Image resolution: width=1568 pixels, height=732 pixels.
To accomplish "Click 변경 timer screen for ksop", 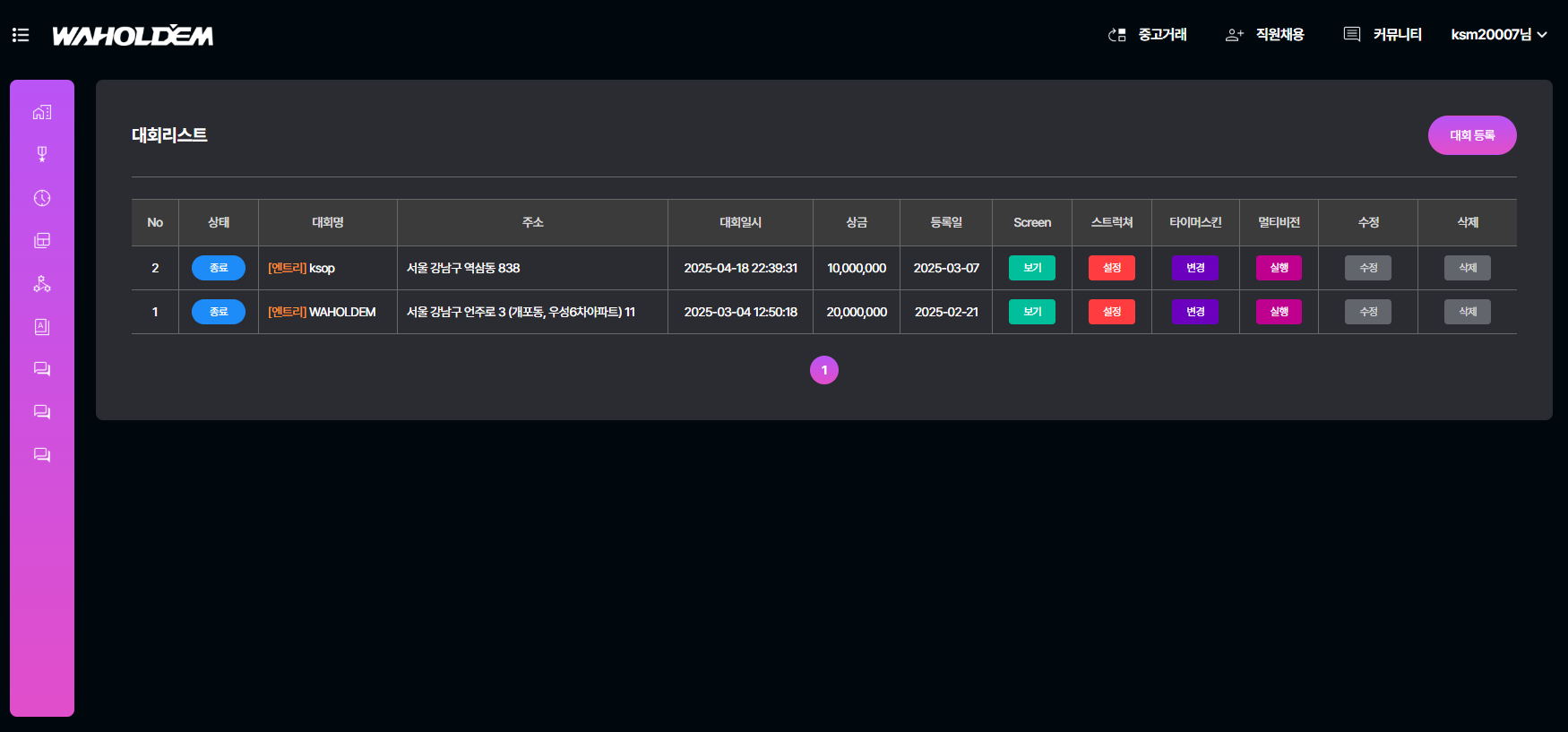I will 1194,268.
